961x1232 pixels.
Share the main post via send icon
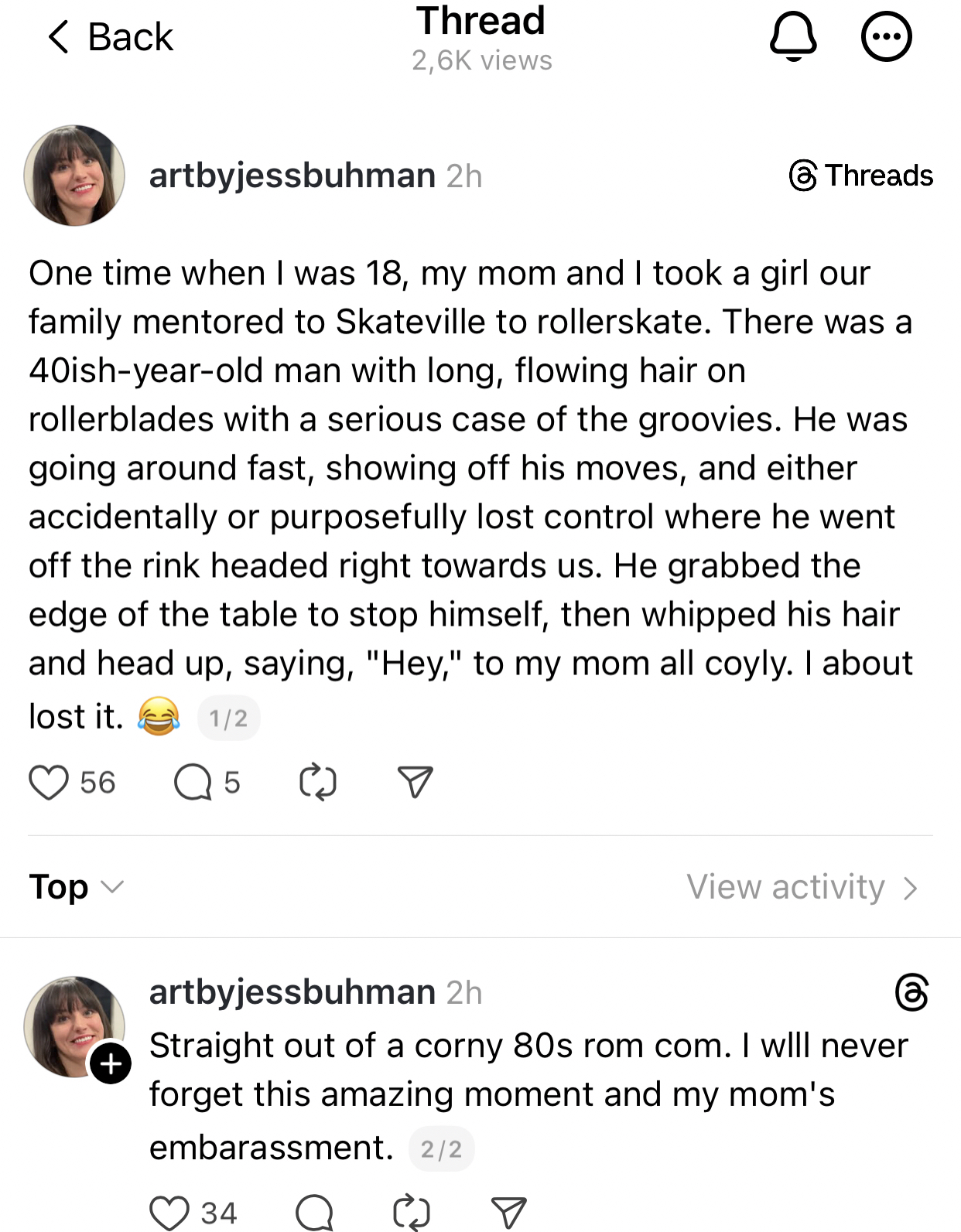[x=415, y=783]
